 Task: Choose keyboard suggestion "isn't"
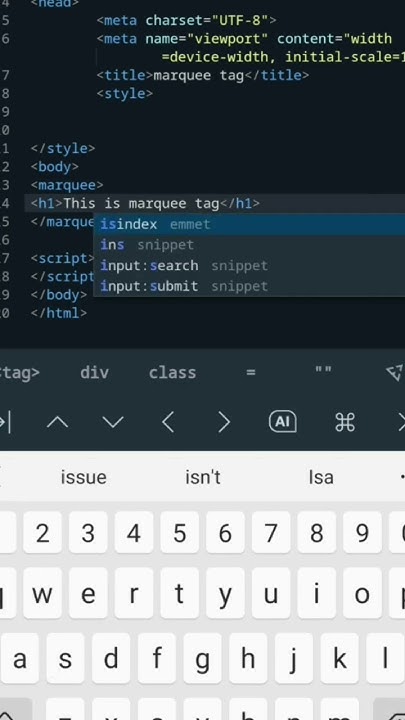[203, 478]
